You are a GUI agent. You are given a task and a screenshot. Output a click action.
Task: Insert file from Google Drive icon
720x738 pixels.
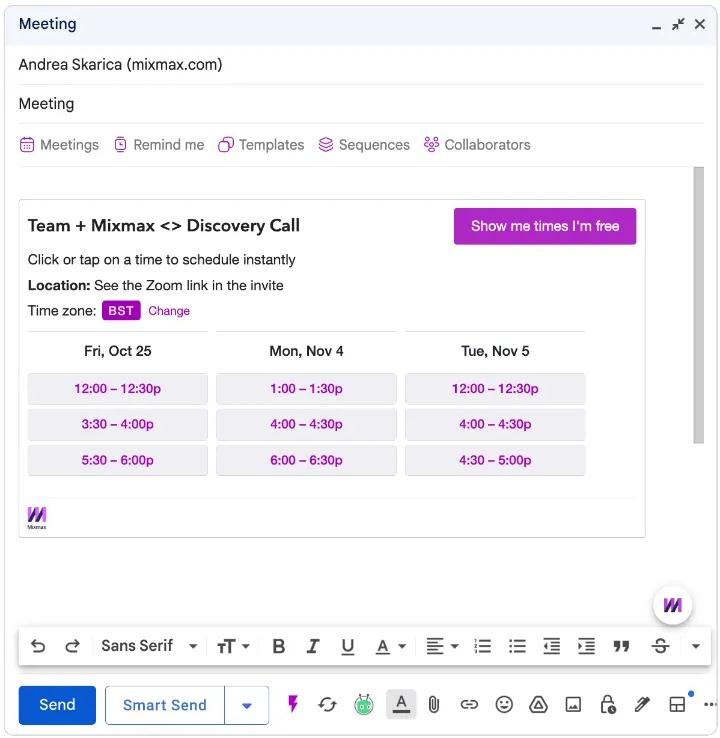538,705
